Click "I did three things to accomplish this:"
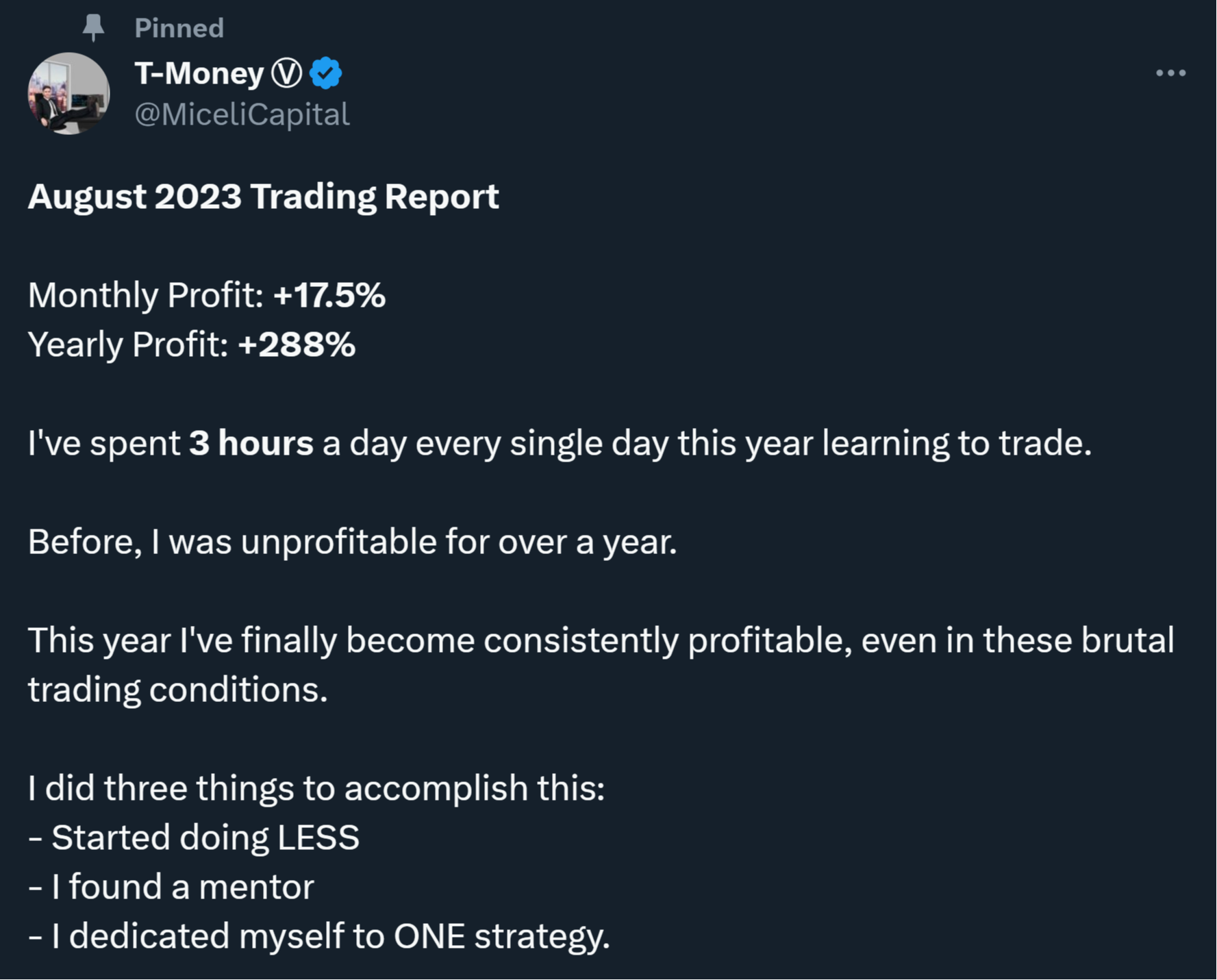Image resolution: width=1217 pixels, height=980 pixels. (316, 788)
